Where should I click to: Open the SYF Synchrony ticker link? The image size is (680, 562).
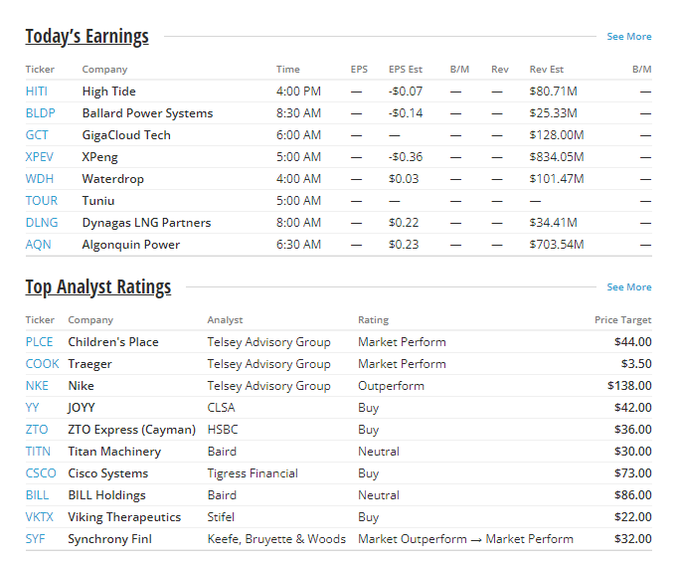click(36, 540)
